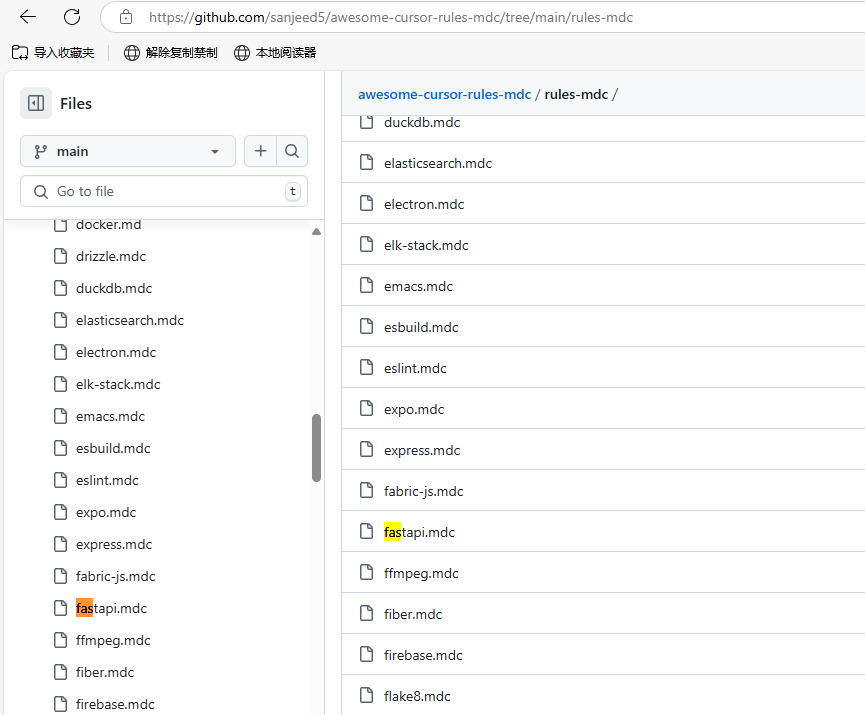865x715 pixels.
Task: Click the browser back arrow
Action: (x=28, y=17)
